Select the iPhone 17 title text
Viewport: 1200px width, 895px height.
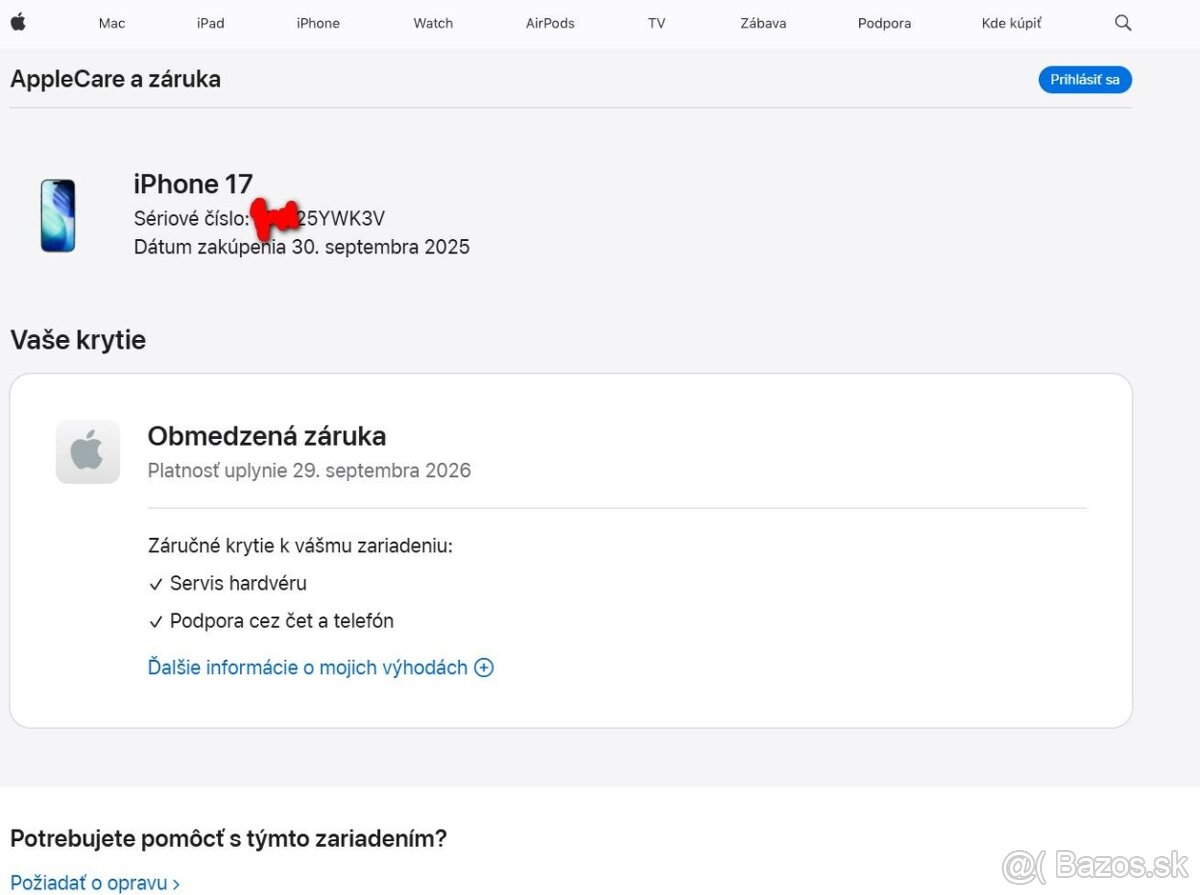(193, 184)
